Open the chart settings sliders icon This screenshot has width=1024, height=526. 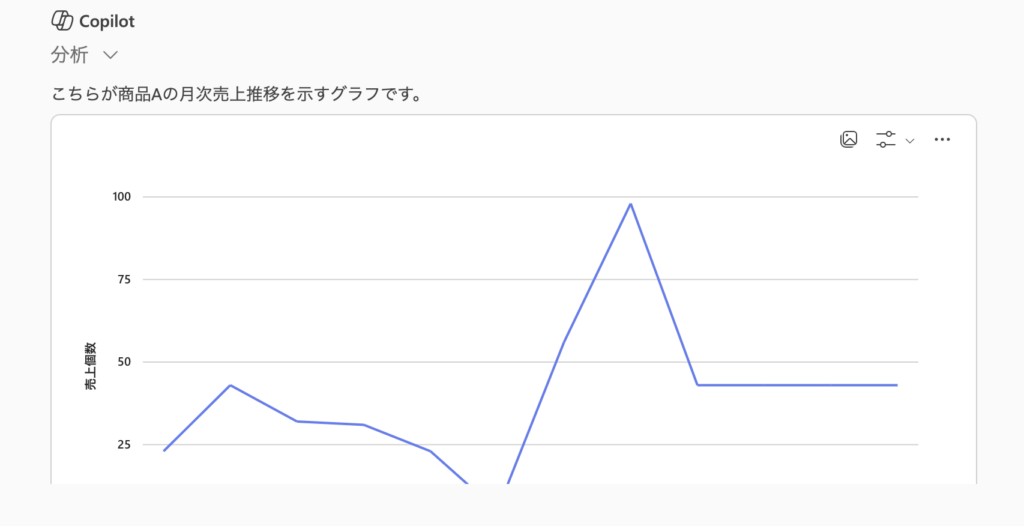885,140
